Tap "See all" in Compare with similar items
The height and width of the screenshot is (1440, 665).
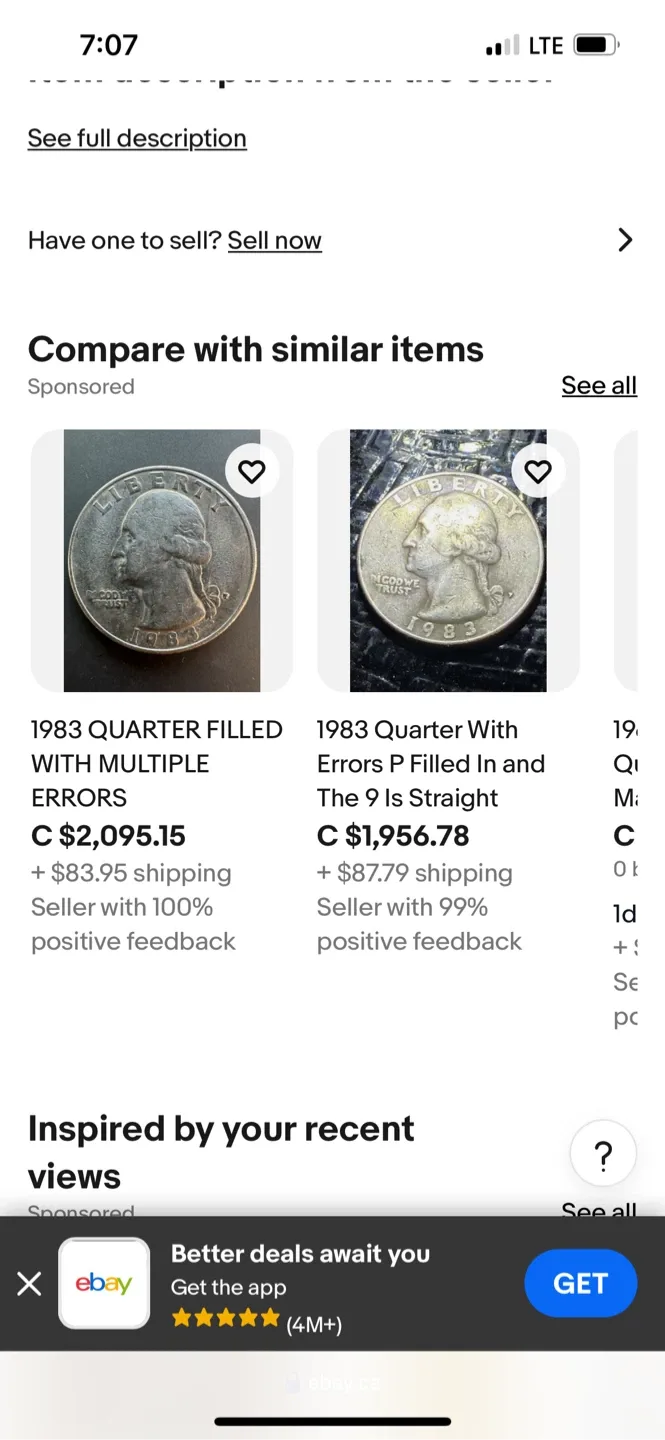point(599,385)
